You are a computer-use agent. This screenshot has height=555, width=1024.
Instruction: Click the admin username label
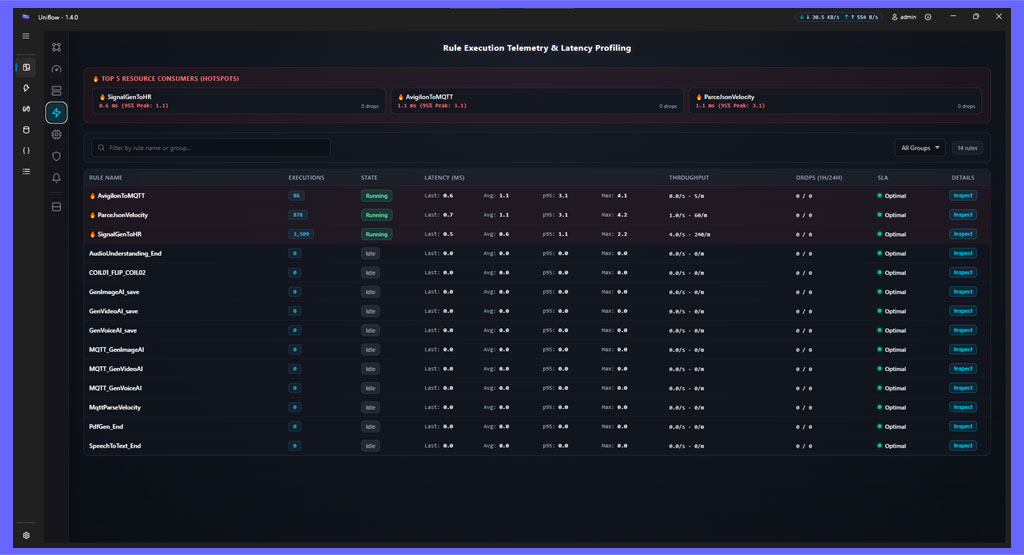point(908,17)
